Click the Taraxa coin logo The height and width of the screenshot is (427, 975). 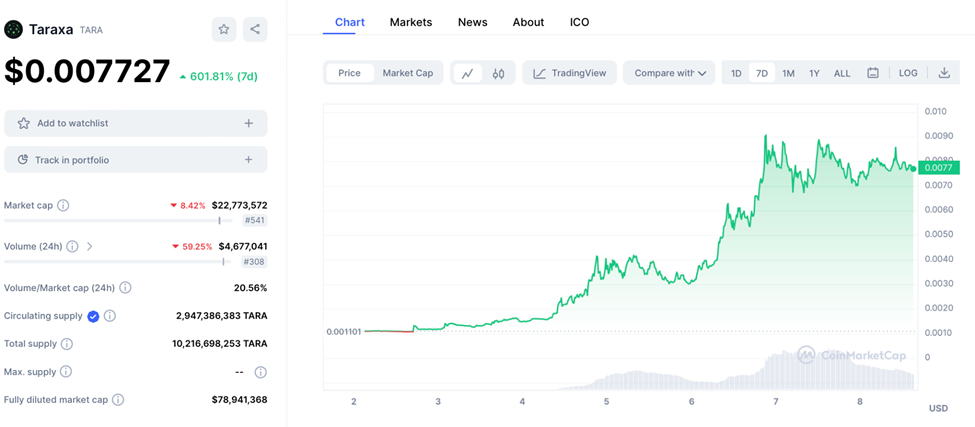pyautogui.click(x=13, y=29)
